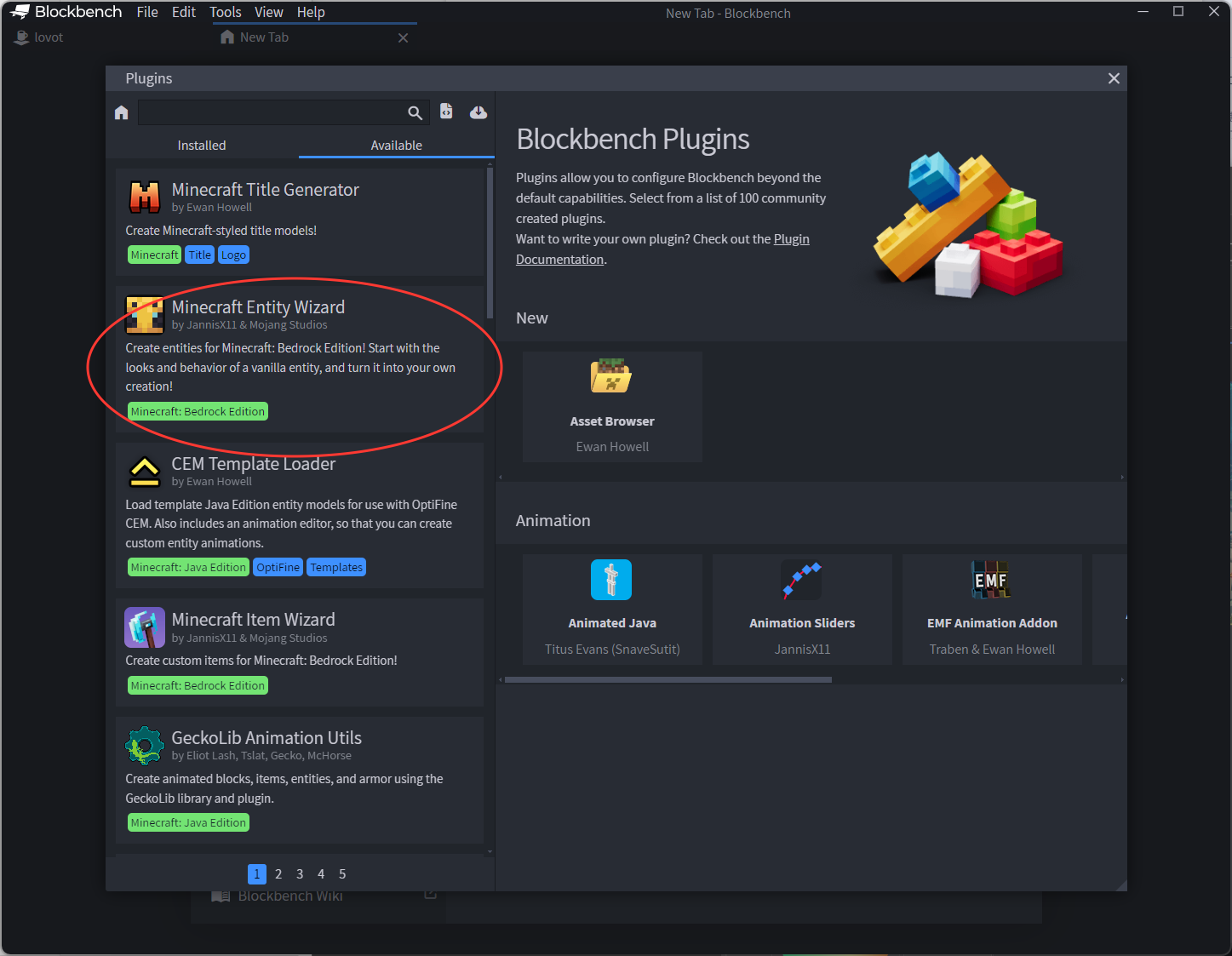Click the Logo tag
Viewport: 1232px width, 956px height.
pos(233,255)
